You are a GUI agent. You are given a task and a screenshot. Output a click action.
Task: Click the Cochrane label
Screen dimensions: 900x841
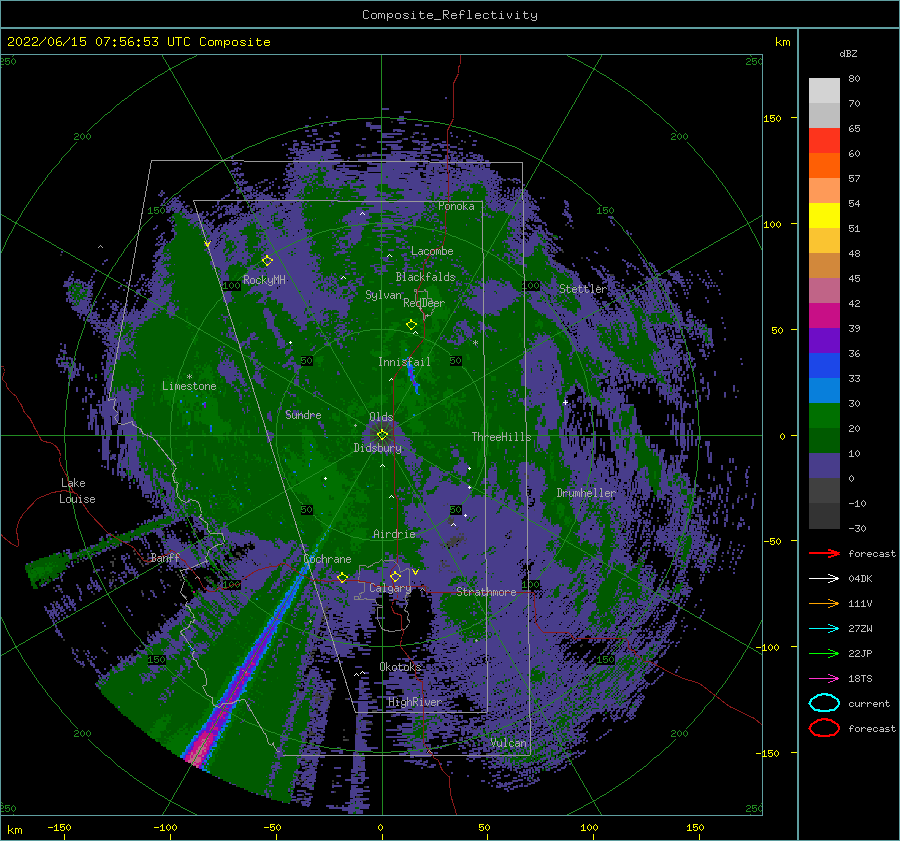tap(327, 559)
